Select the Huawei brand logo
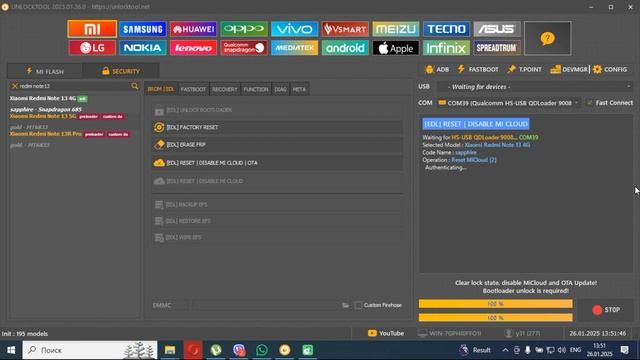 click(193, 29)
